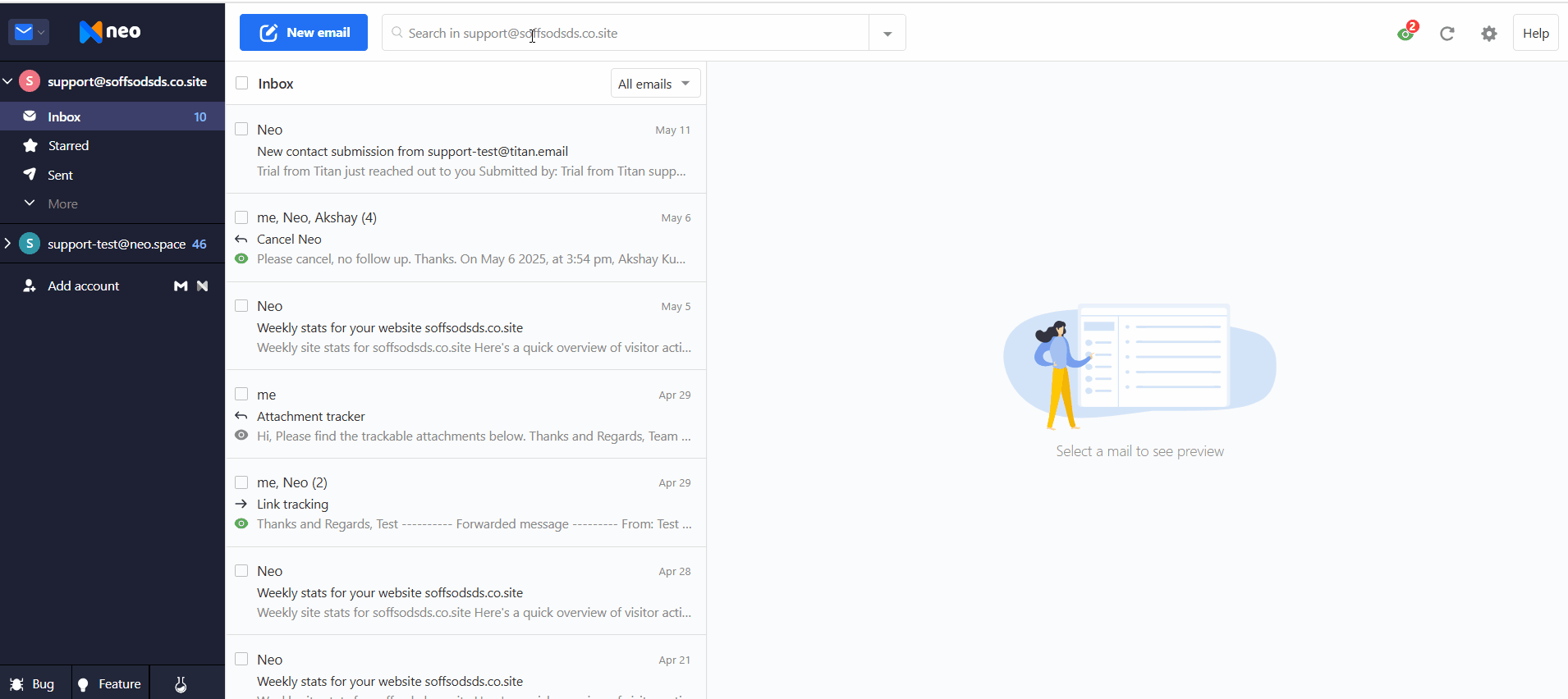Open advanced search options arrow

click(x=887, y=34)
